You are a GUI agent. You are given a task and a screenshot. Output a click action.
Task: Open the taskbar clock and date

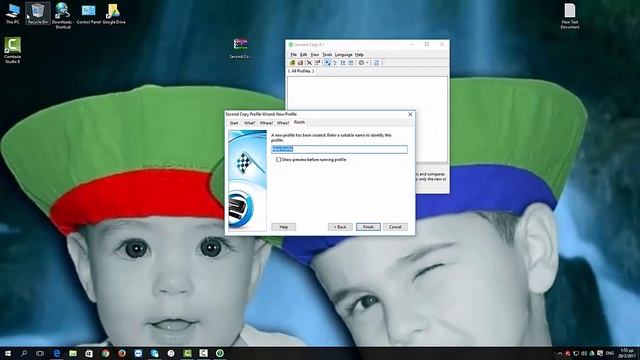click(627, 353)
